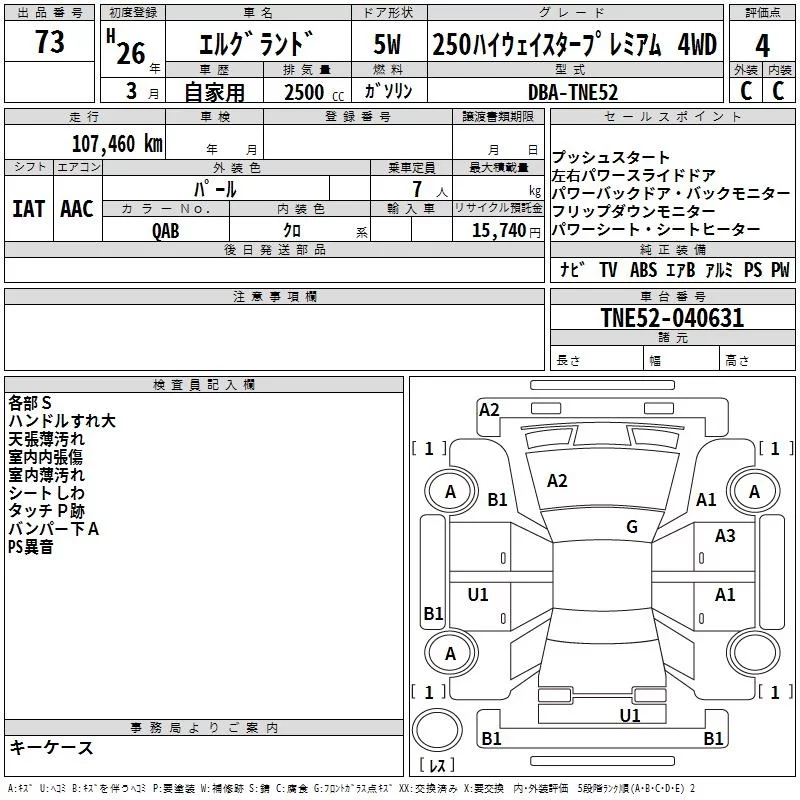Click the 注意事項欄 section header

click(x=275, y=296)
